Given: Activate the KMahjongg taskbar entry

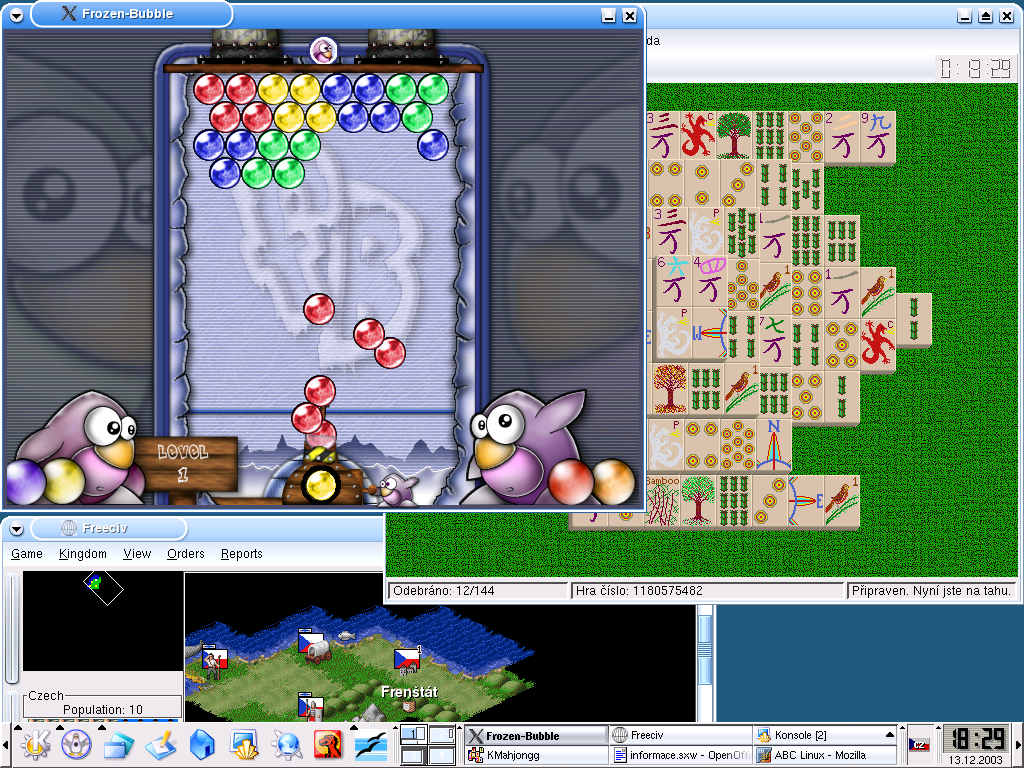Looking at the screenshot, I should [536, 756].
